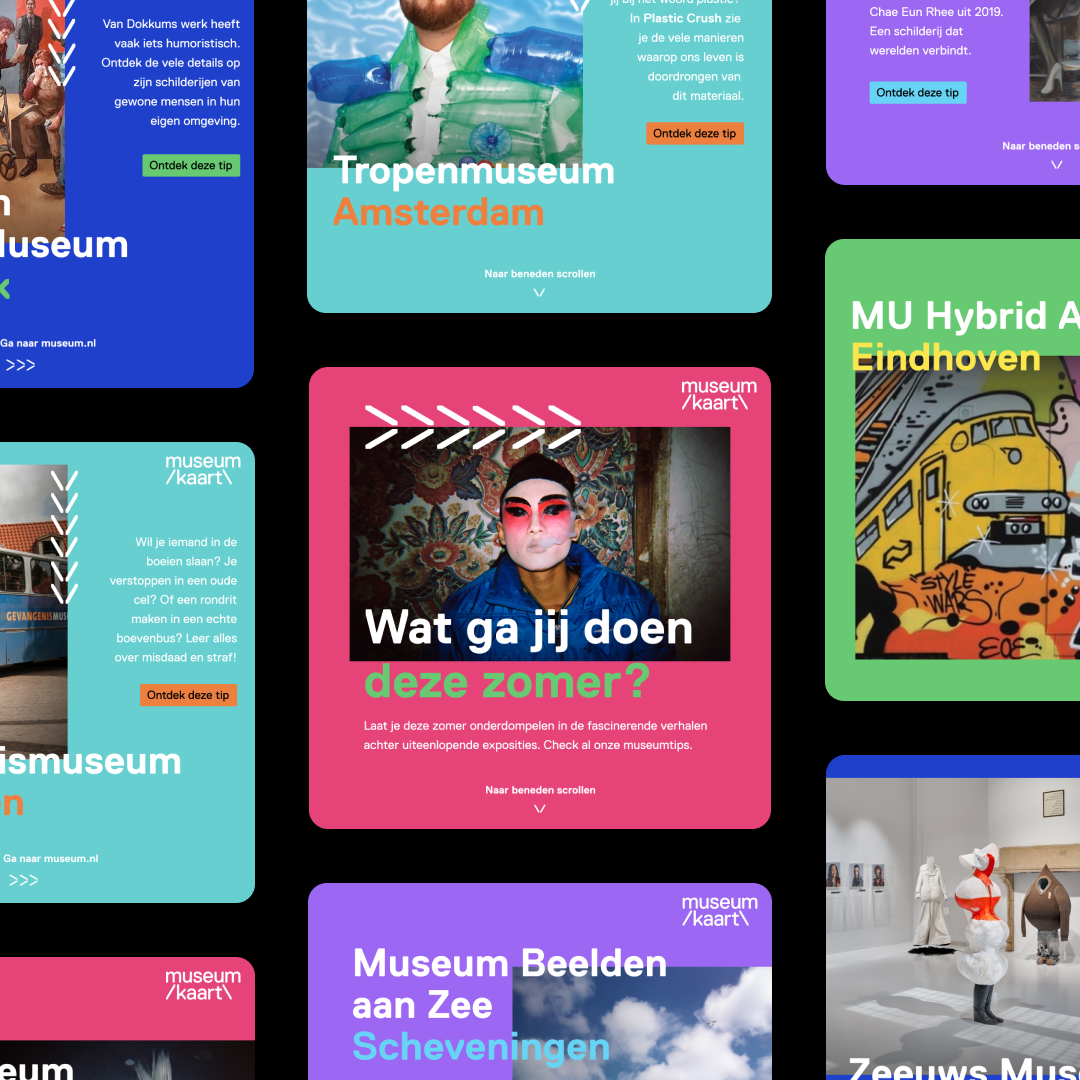Click the vertical chevron stack on the Gevangenismuseum card
Viewport: 1080px width, 1080px height.
(x=64, y=536)
